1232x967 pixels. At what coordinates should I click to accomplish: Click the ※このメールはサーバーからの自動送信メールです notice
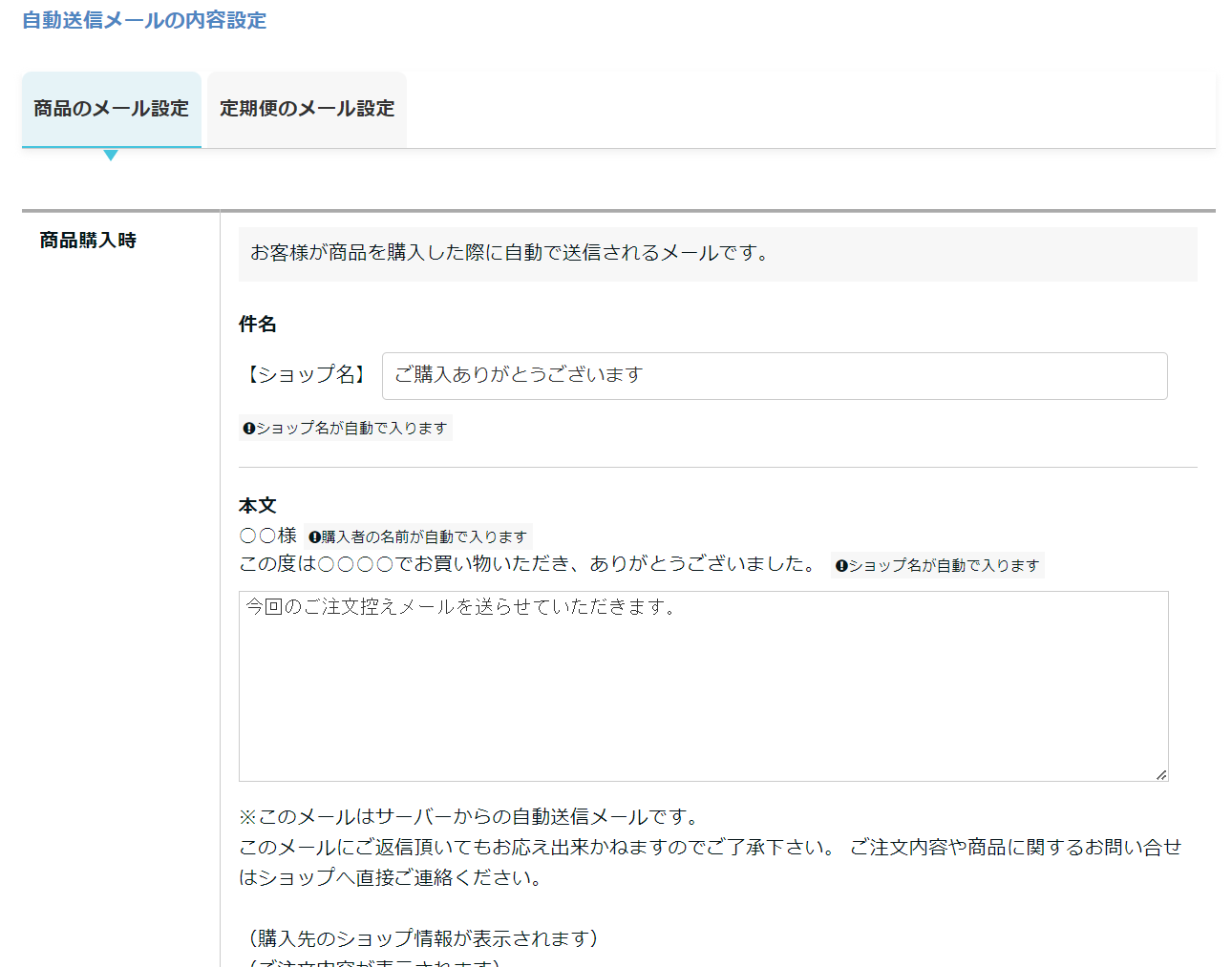[x=470, y=817]
